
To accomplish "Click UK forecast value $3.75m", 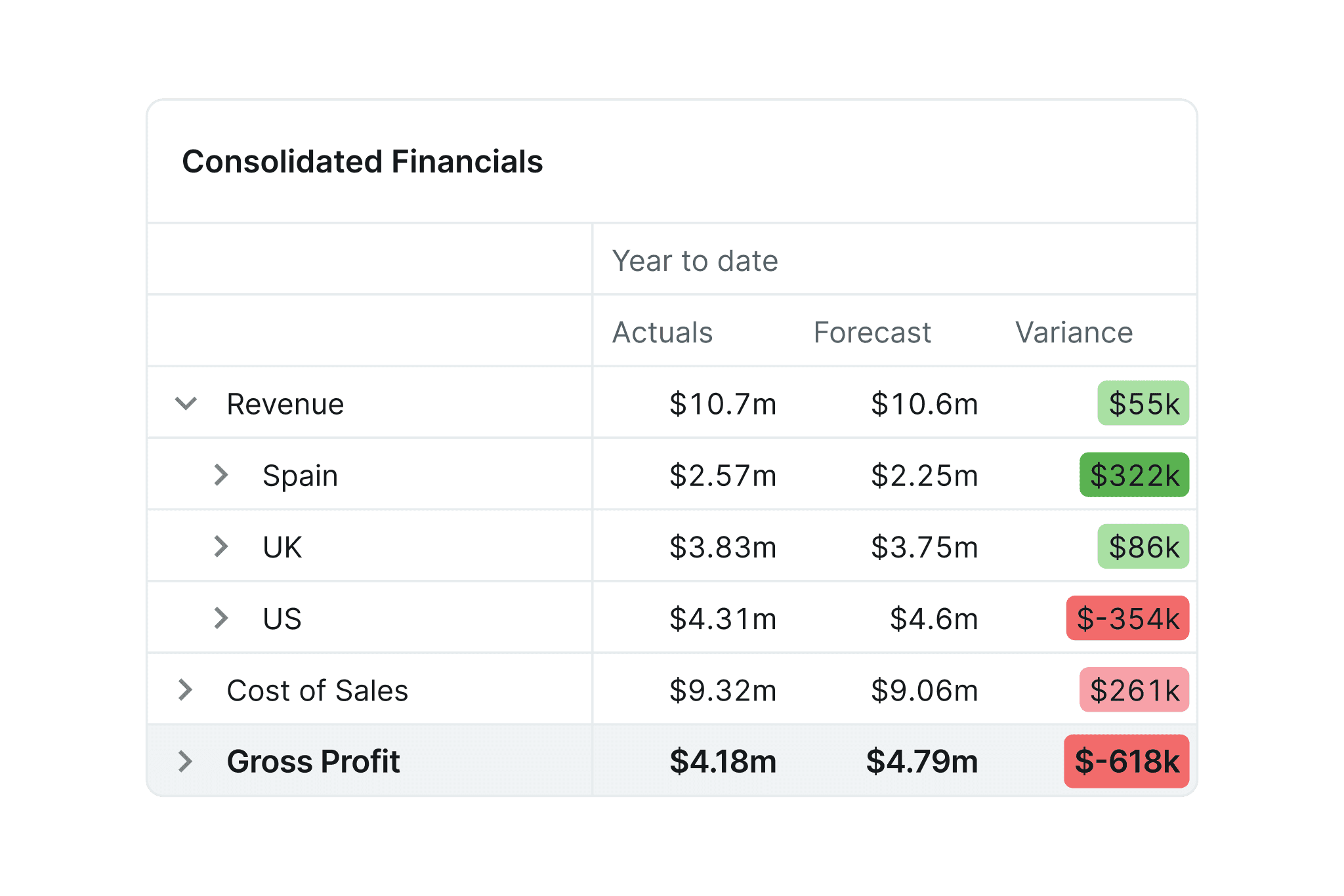I will pos(924,547).
